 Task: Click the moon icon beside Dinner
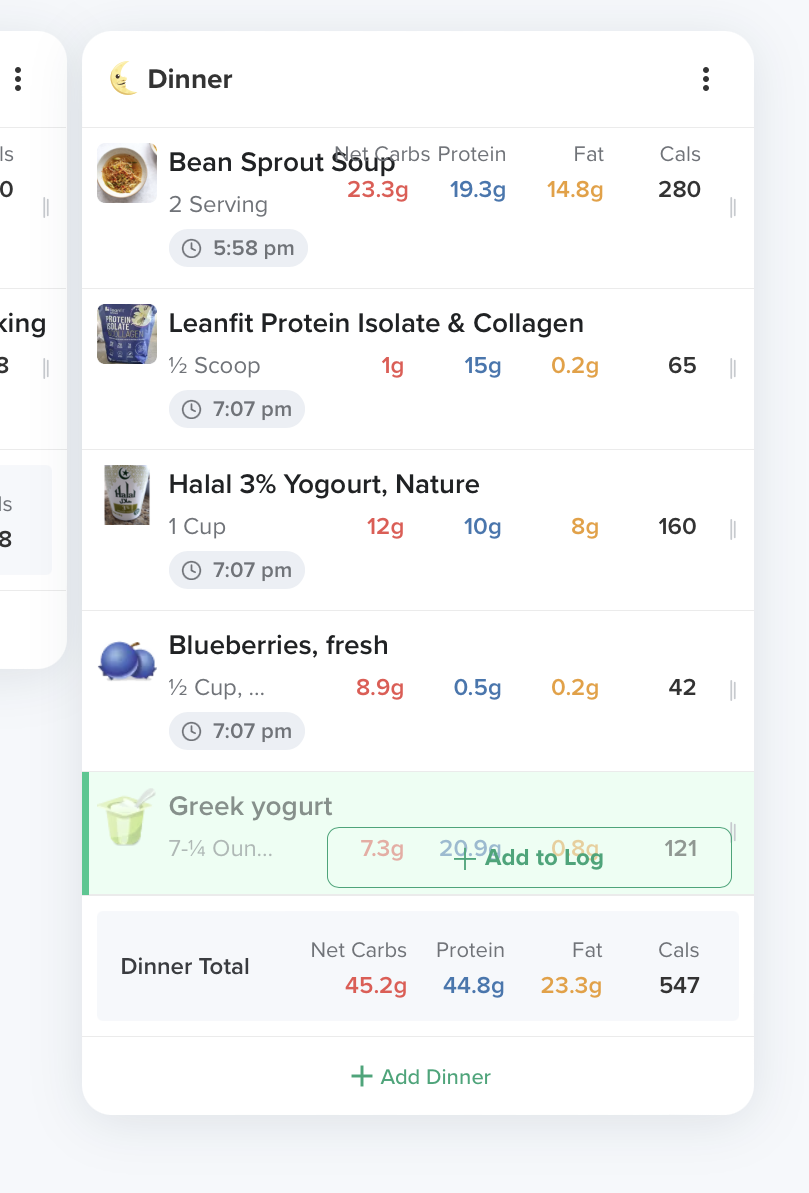[x=123, y=78]
